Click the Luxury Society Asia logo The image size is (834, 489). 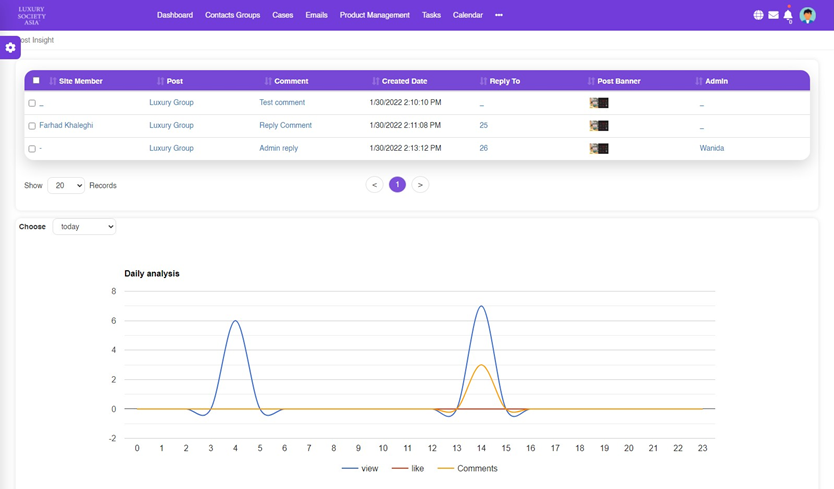click(x=32, y=15)
